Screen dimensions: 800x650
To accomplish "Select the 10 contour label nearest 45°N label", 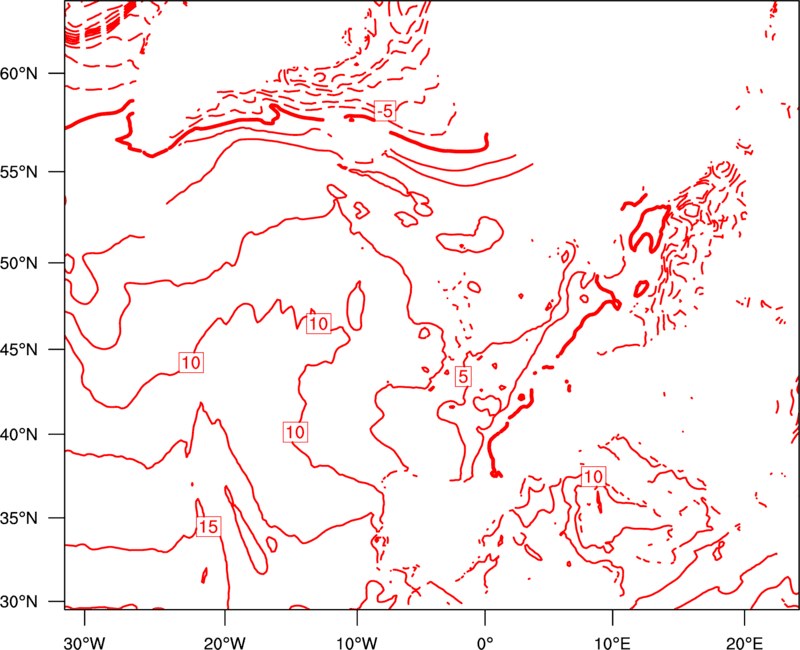I will [x=191, y=362].
